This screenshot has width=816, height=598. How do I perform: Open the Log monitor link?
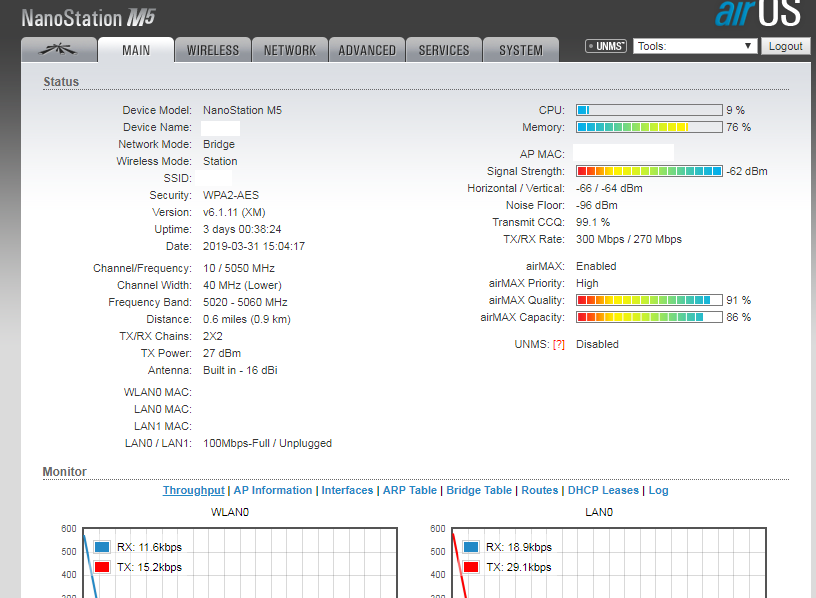coord(658,490)
